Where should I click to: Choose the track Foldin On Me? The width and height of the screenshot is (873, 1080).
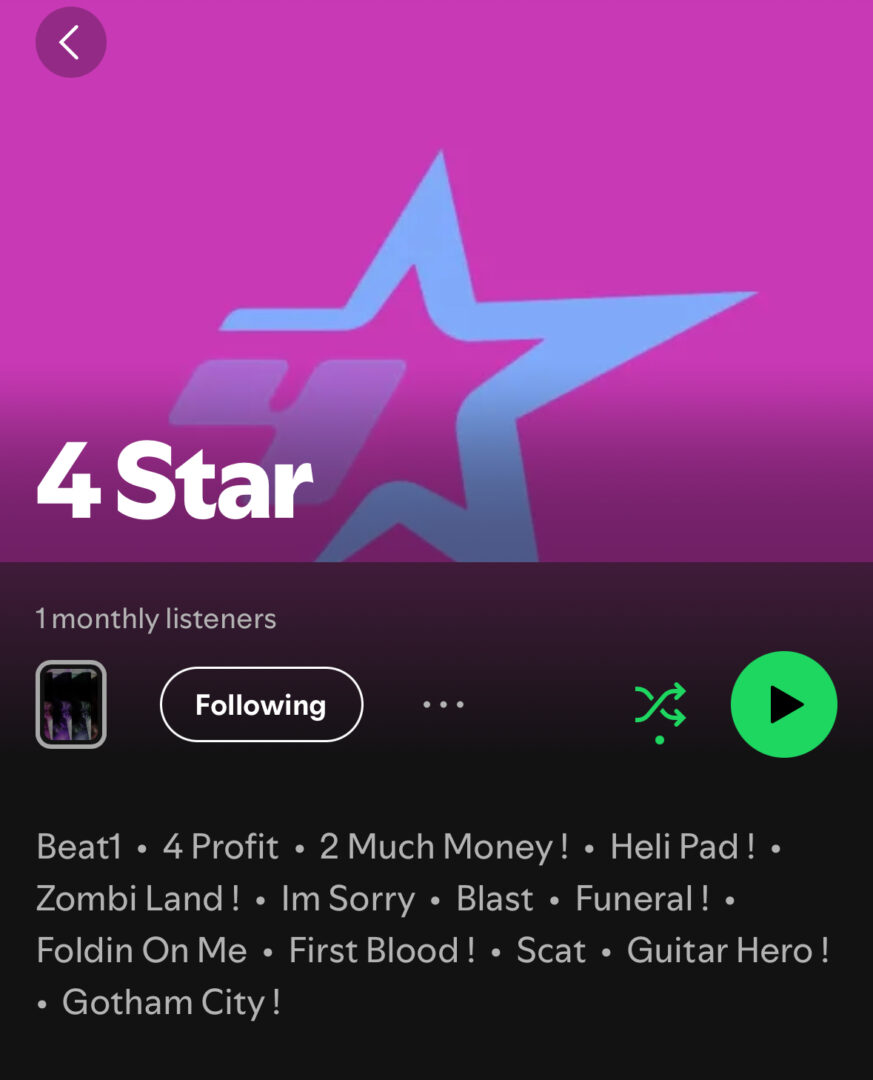(x=142, y=951)
